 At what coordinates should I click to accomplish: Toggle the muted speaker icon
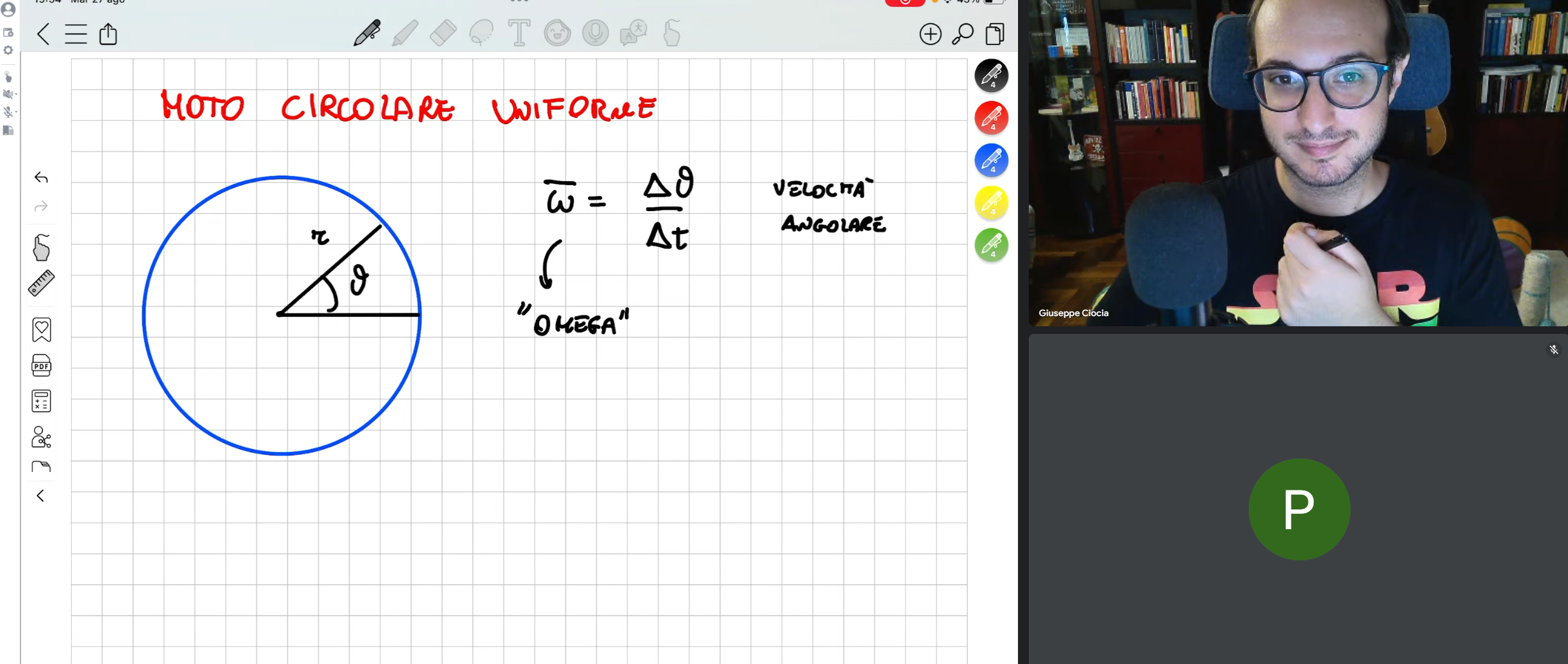click(x=8, y=94)
